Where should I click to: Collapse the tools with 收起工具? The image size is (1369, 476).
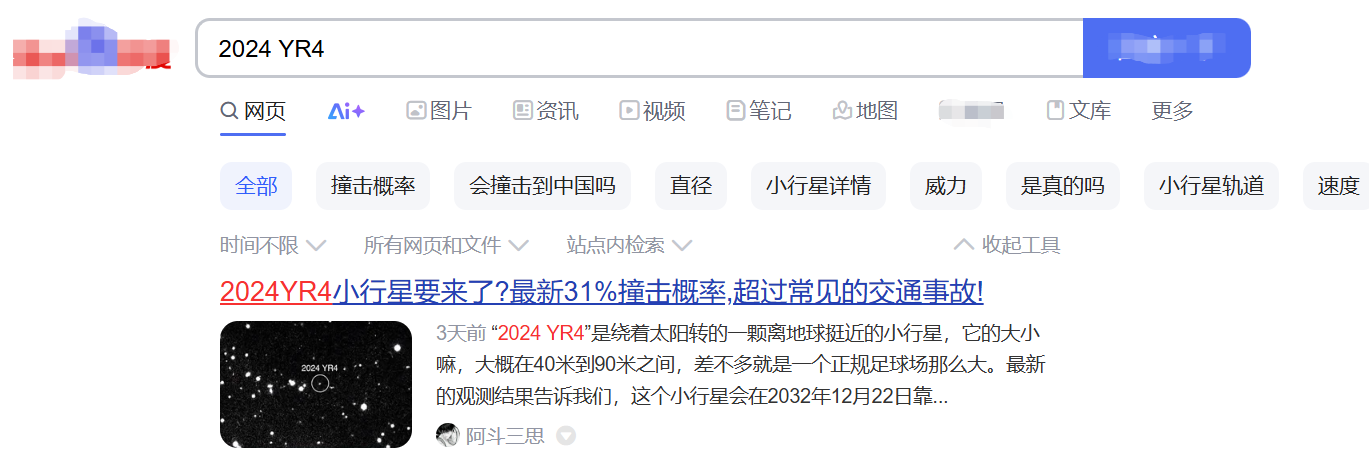pyautogui.click(x=1007, y=245)
